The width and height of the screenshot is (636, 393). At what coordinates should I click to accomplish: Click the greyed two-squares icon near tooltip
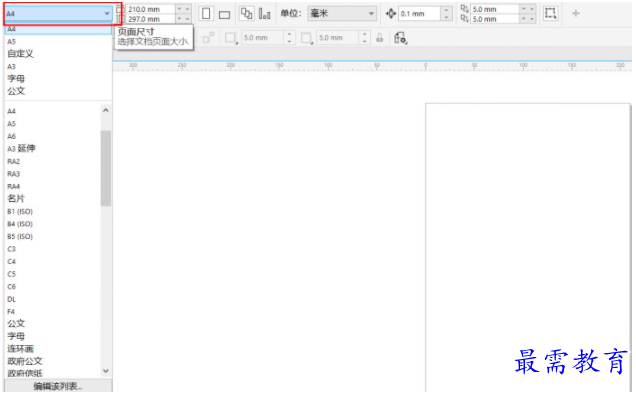pos(208,38)
